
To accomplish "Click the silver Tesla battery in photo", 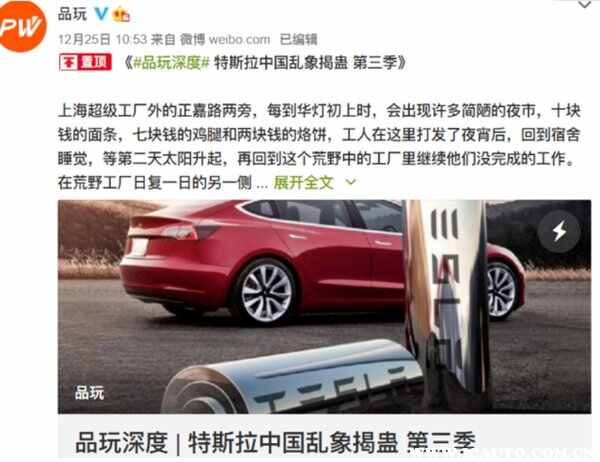I will 293,379.
